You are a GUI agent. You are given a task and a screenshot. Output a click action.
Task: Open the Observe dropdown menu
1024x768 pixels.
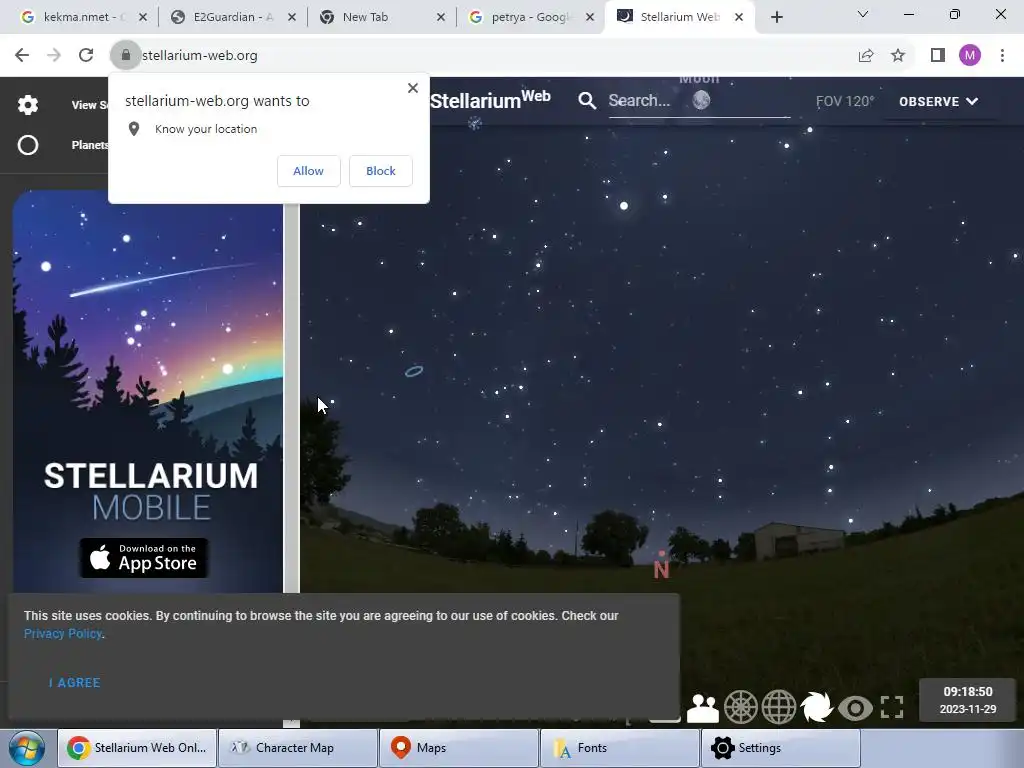pos(938,101)
